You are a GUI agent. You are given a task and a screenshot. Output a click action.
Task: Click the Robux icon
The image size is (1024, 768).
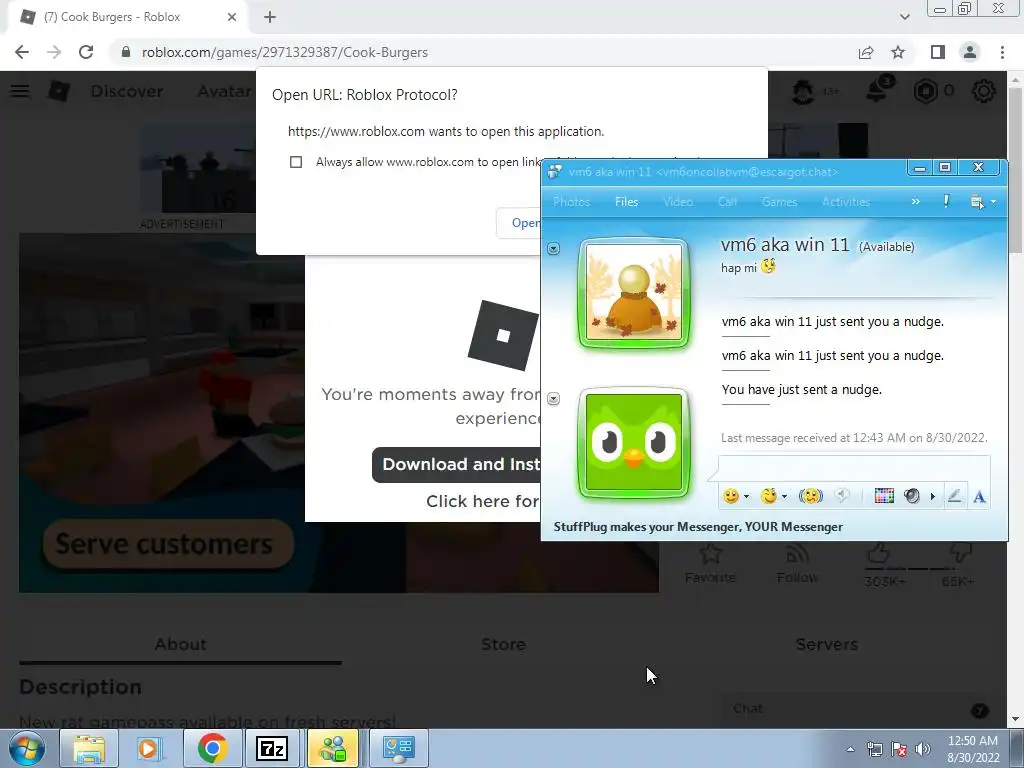pos(925,91)
